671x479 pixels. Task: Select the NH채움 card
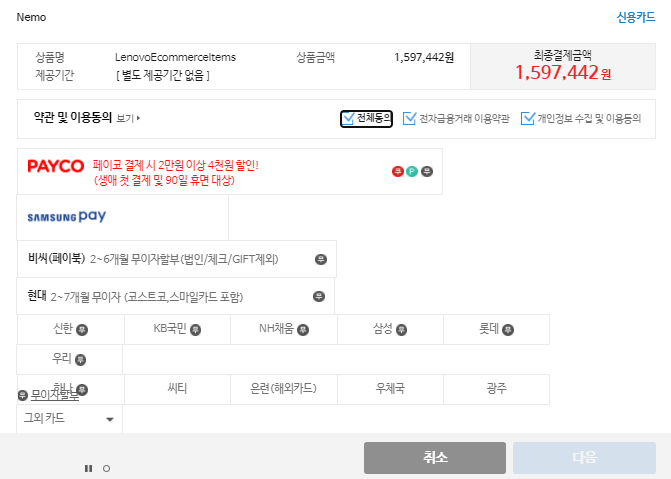[x=284, y=329]
